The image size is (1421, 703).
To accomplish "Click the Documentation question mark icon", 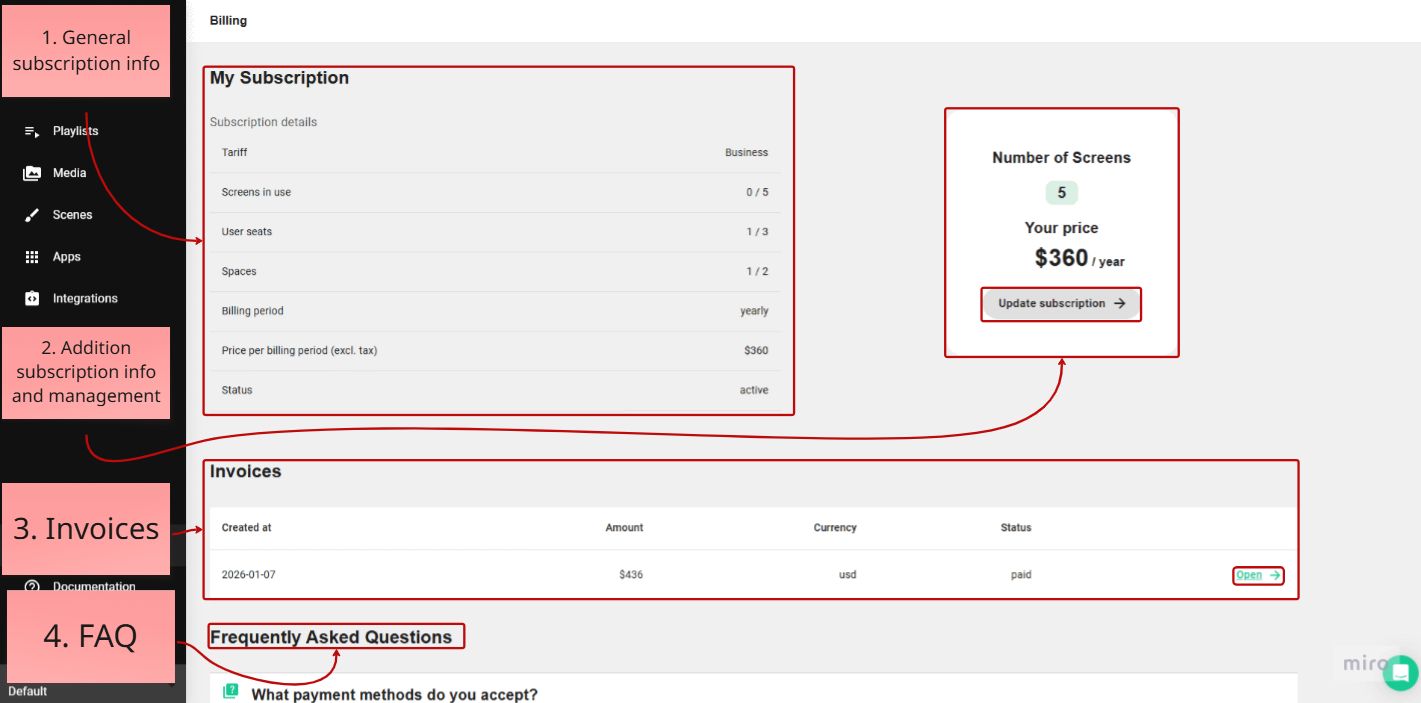I will point(32,586).
